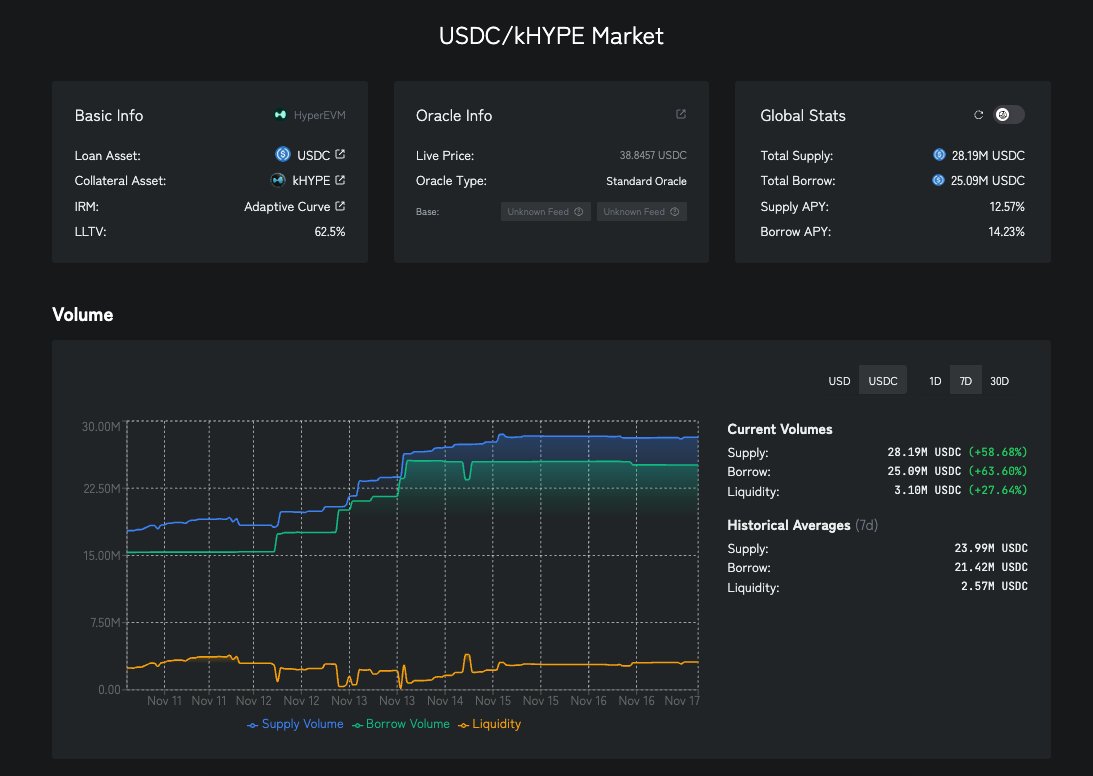The width and height of the screenshot is (1093, 776).
Task: Toggle the Global Stats switch
Action: click(x=1008, y=115)
